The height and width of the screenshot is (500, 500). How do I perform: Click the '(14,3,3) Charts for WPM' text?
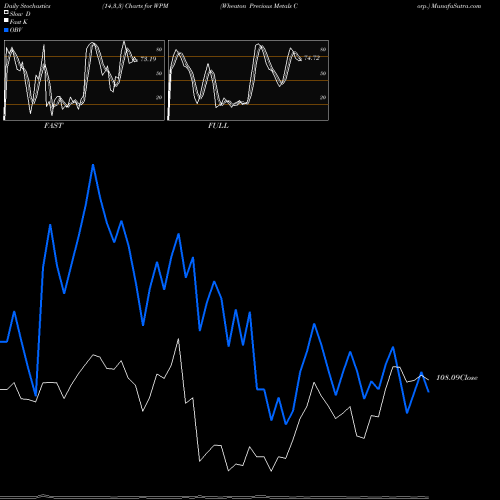click(135, 6)
